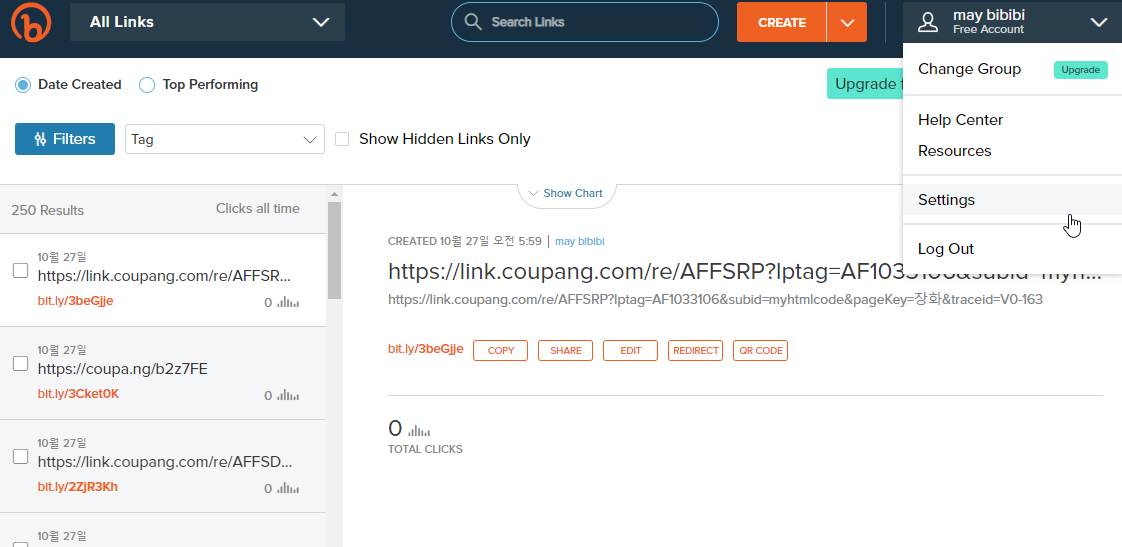
Task: Click the bar chart icon for bit.ly/3Cket0K row
Action: [x=288, y=396]
